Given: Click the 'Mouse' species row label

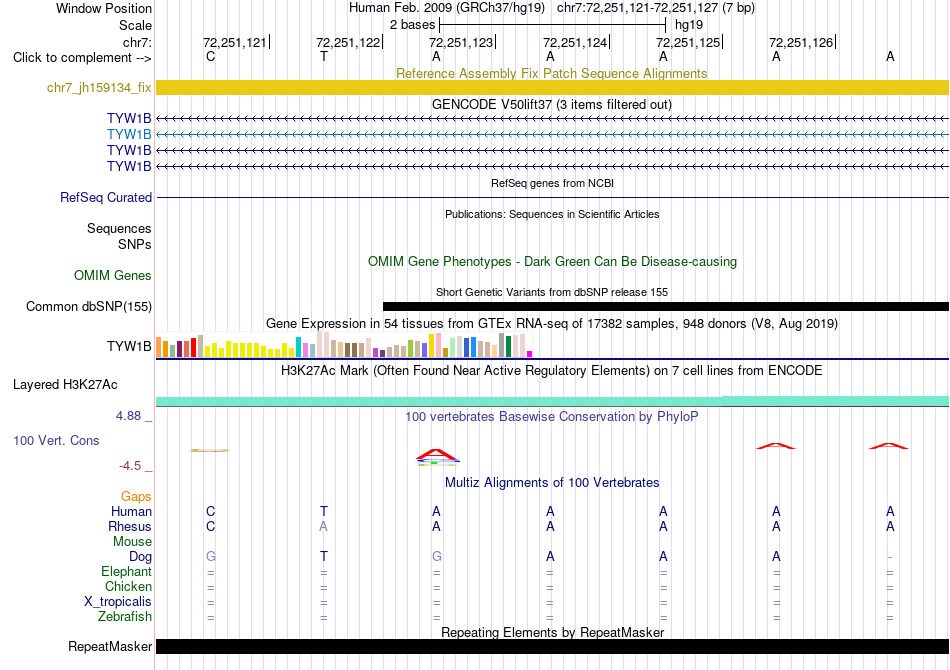Looking at the screenshot, I should 132,542.
